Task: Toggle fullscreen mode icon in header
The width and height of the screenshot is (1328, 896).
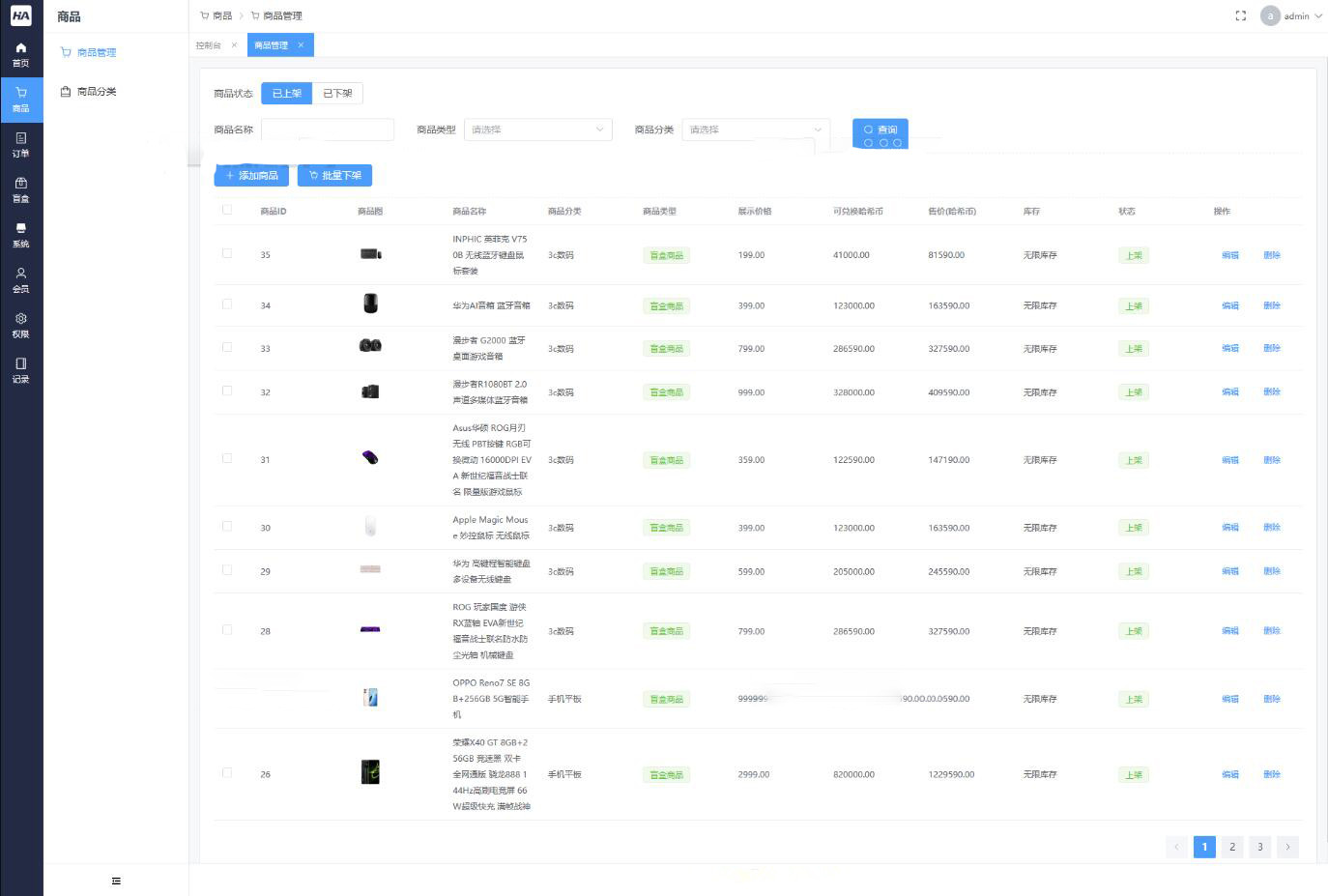Action: coord(1241,15)
